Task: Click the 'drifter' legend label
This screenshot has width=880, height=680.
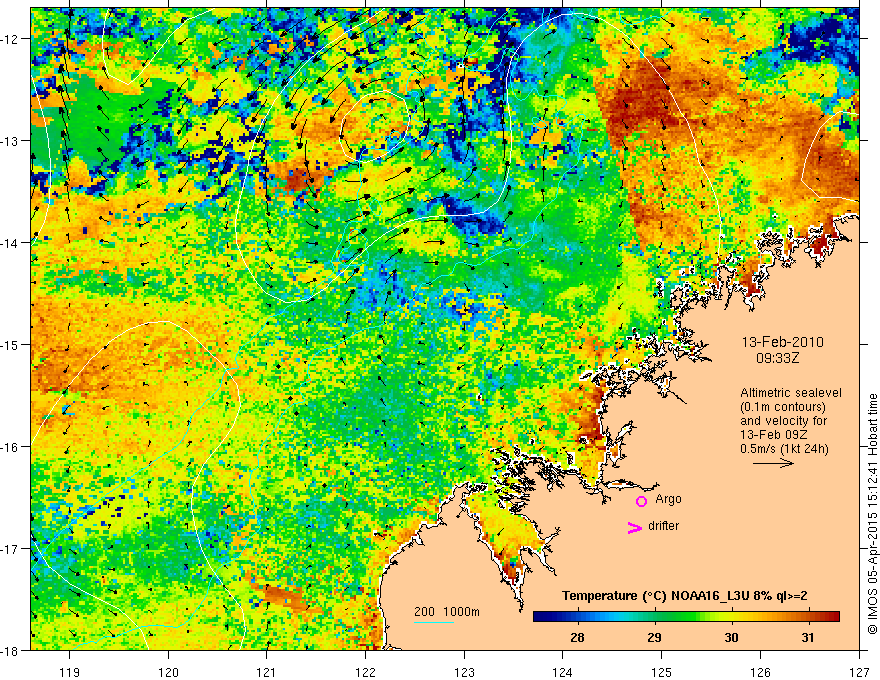Action: (x=663, y=526)
